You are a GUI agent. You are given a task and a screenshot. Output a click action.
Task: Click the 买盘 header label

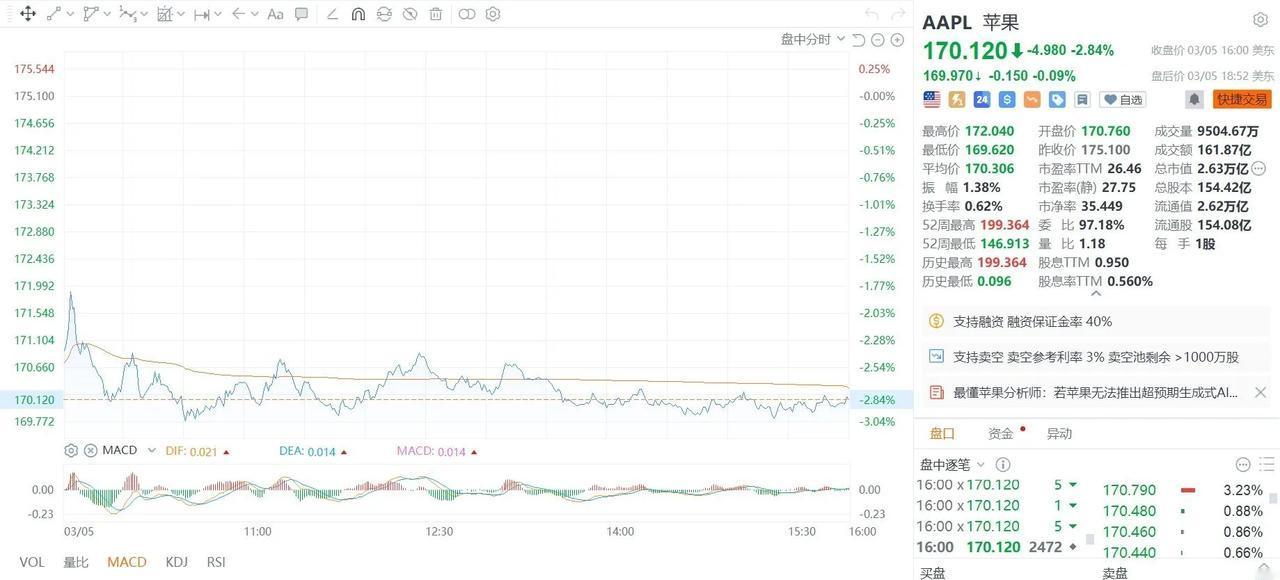coord(933,573)
